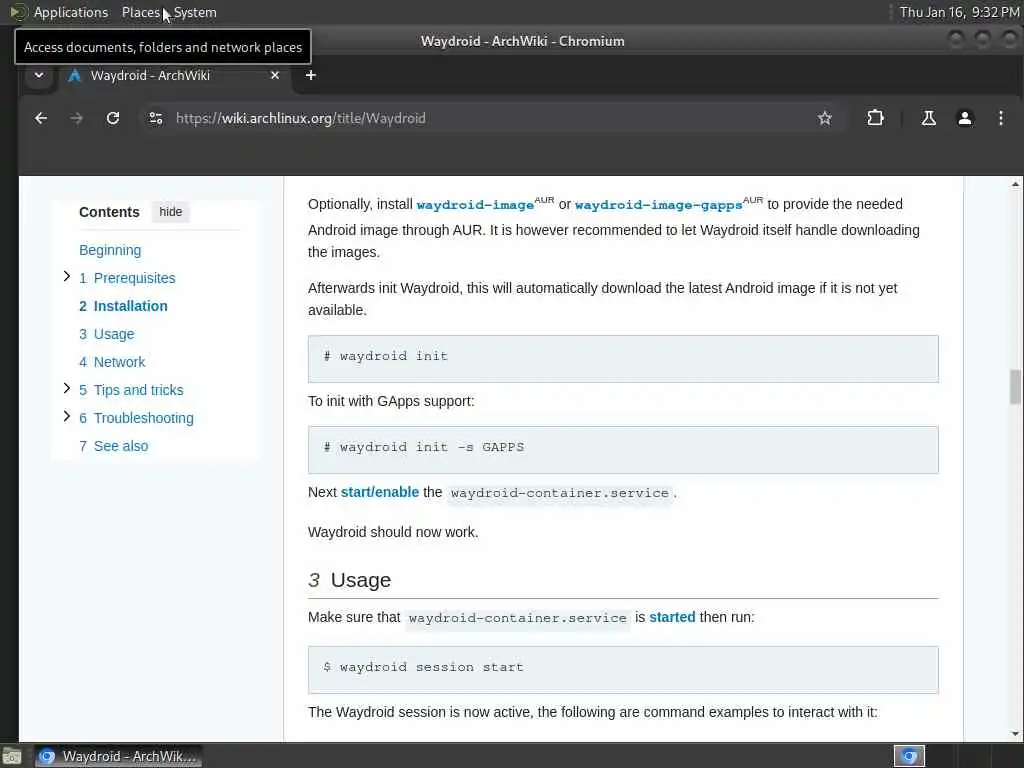The height and width of the screenshot is (768, 1024).
Task: Bookmark this page with the star
Action: point(825,118)
